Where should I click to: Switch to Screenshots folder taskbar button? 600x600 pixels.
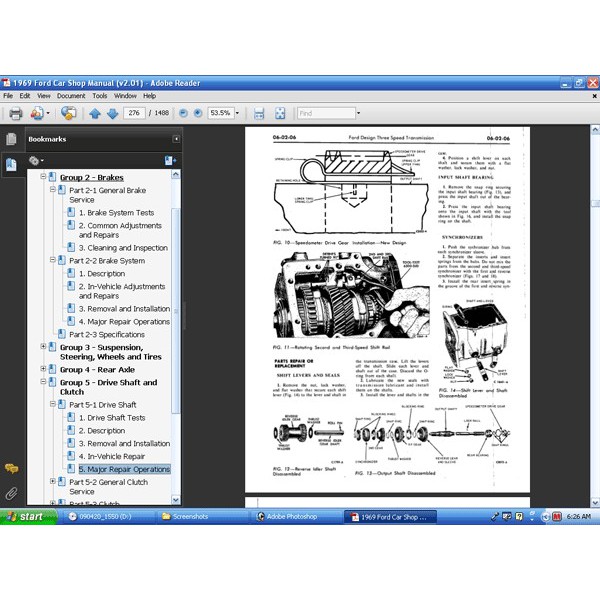coord(202,517)
